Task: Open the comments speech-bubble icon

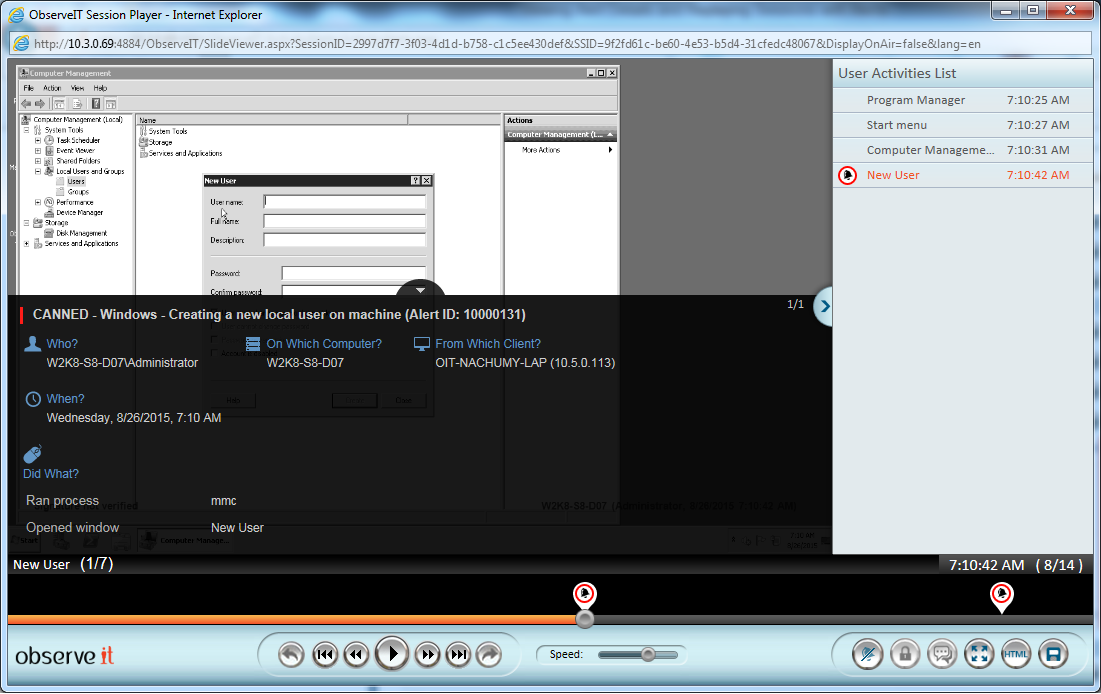Action: tap(942, 655)
